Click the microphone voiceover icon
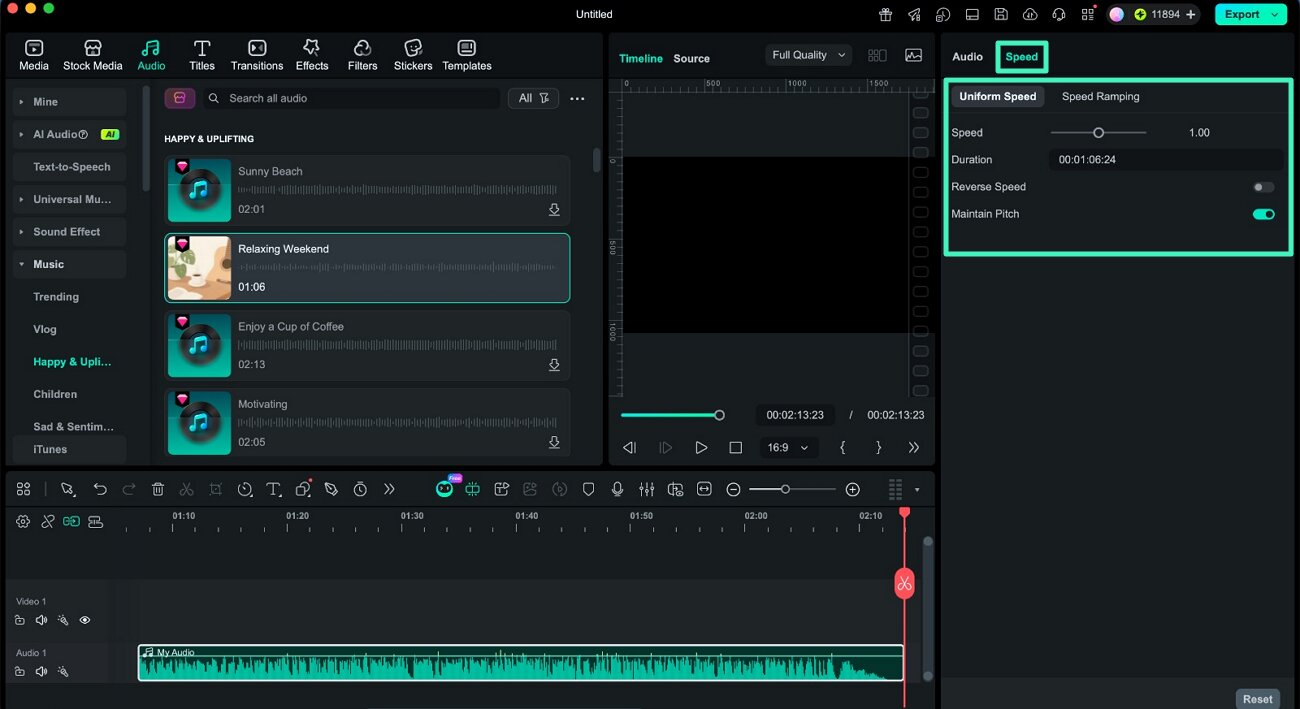 click(x=618, y=489)
